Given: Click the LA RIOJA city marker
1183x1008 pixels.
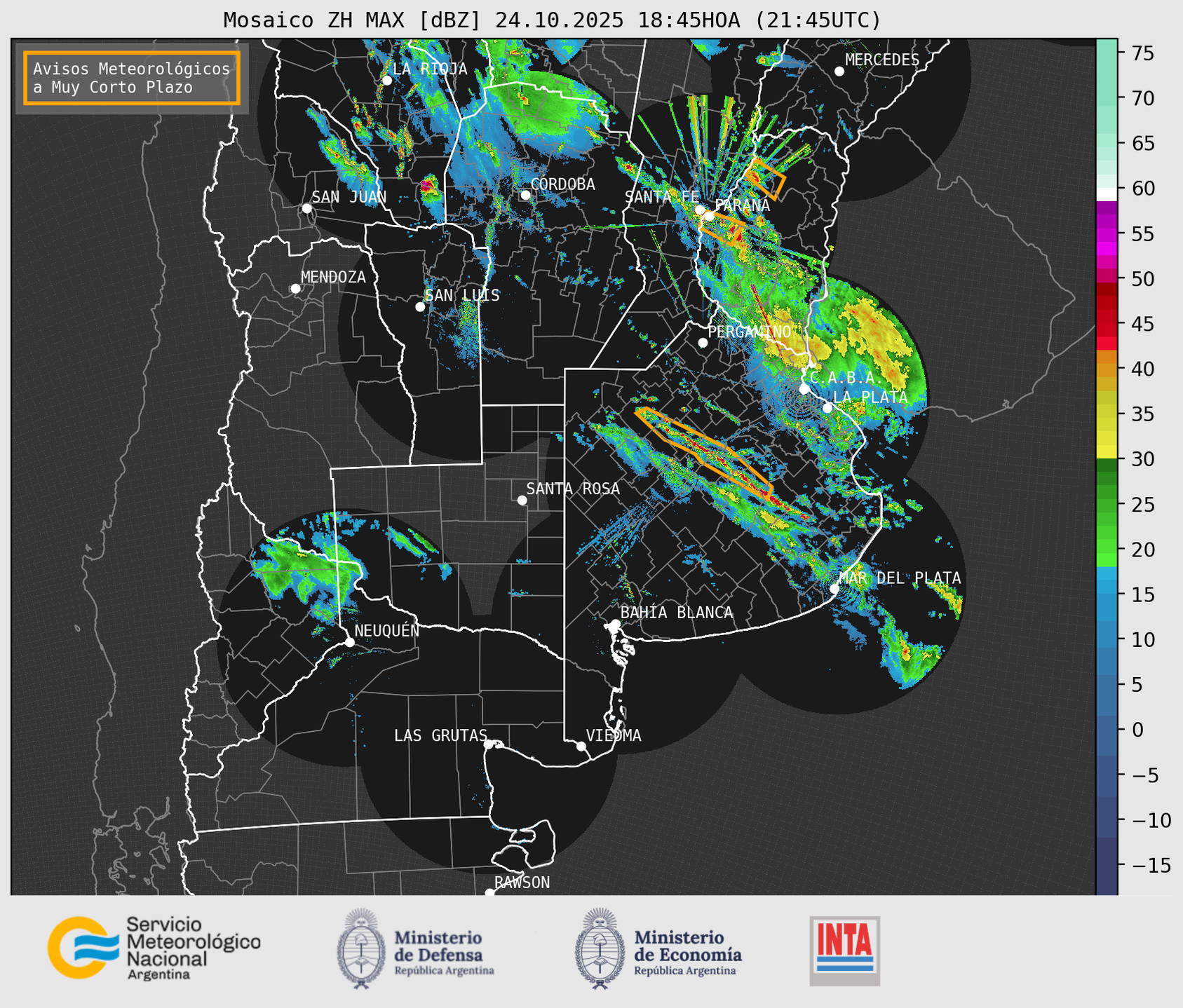Looking at the screenshot, I should tap(386, 80).
